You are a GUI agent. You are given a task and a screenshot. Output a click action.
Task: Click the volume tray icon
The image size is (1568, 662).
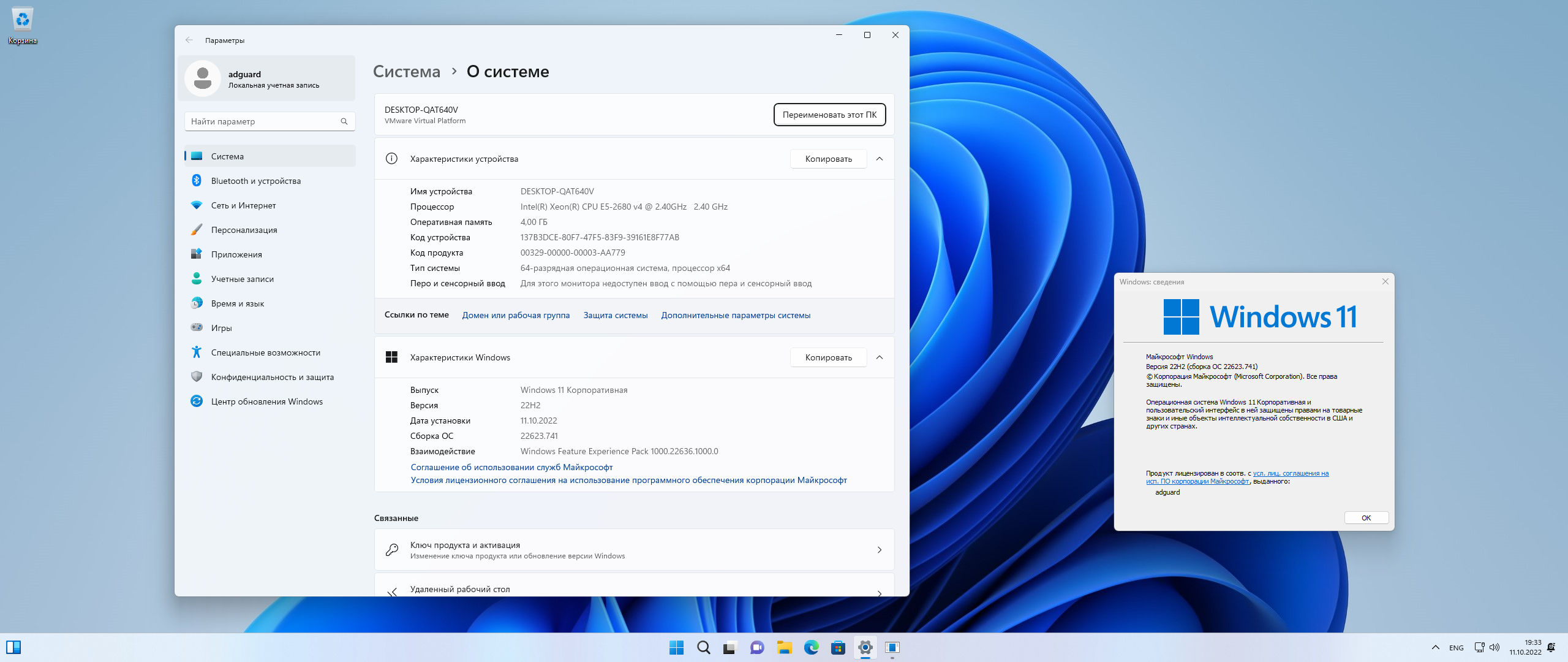(x=1494, y=647)
